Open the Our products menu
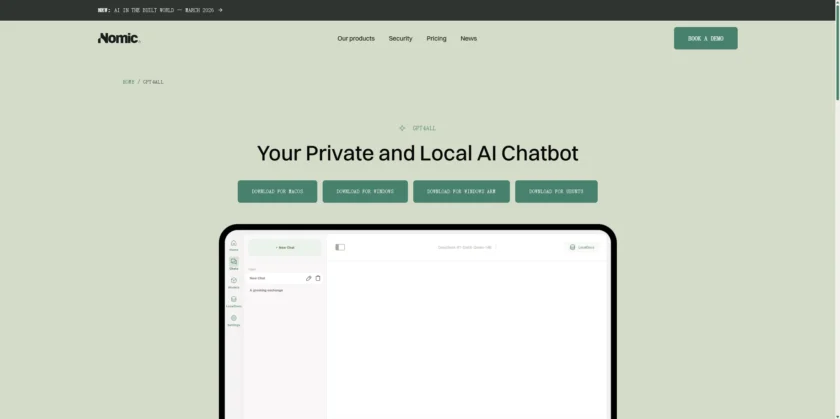This screenshot has height=419, width=840. coord(356,38)
